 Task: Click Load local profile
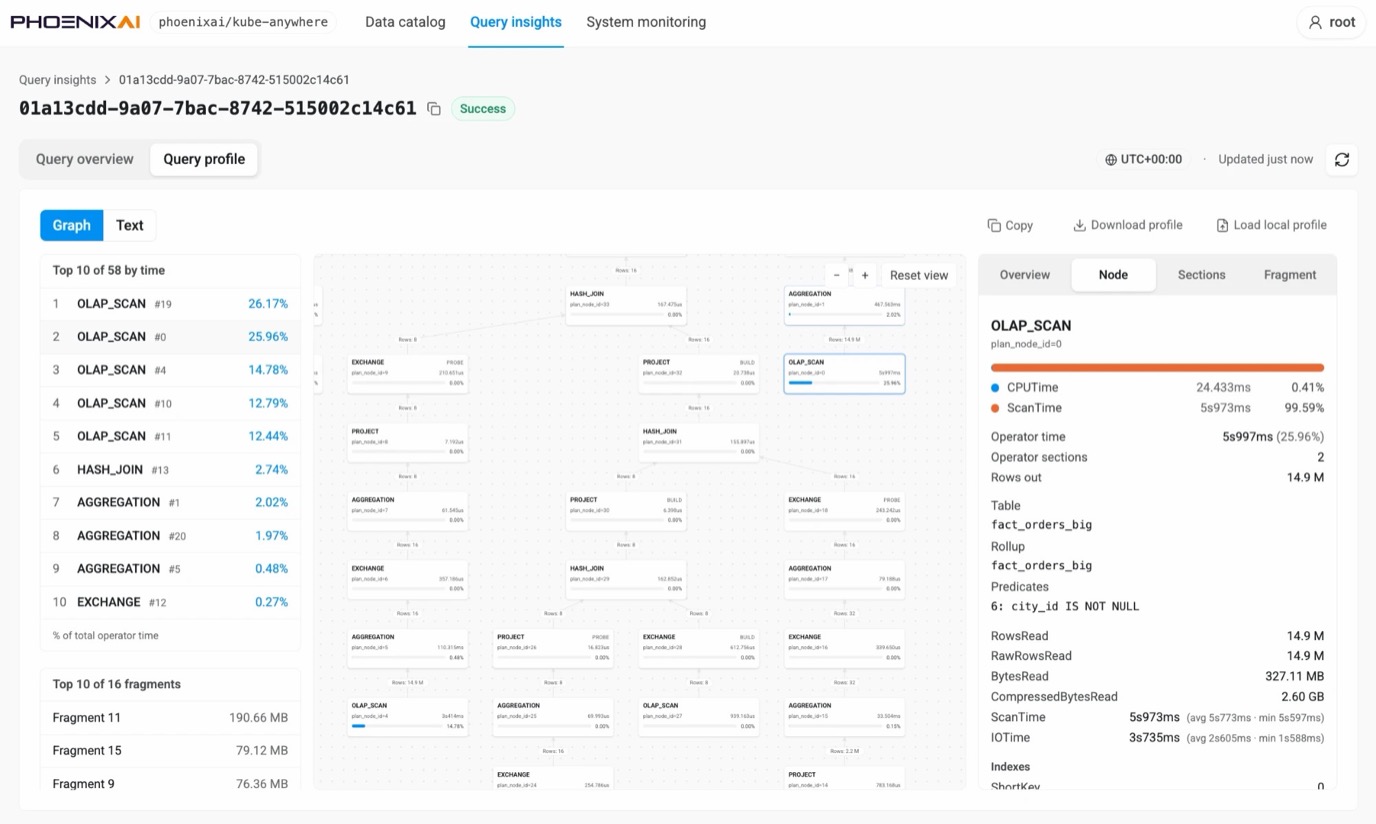1271,225
